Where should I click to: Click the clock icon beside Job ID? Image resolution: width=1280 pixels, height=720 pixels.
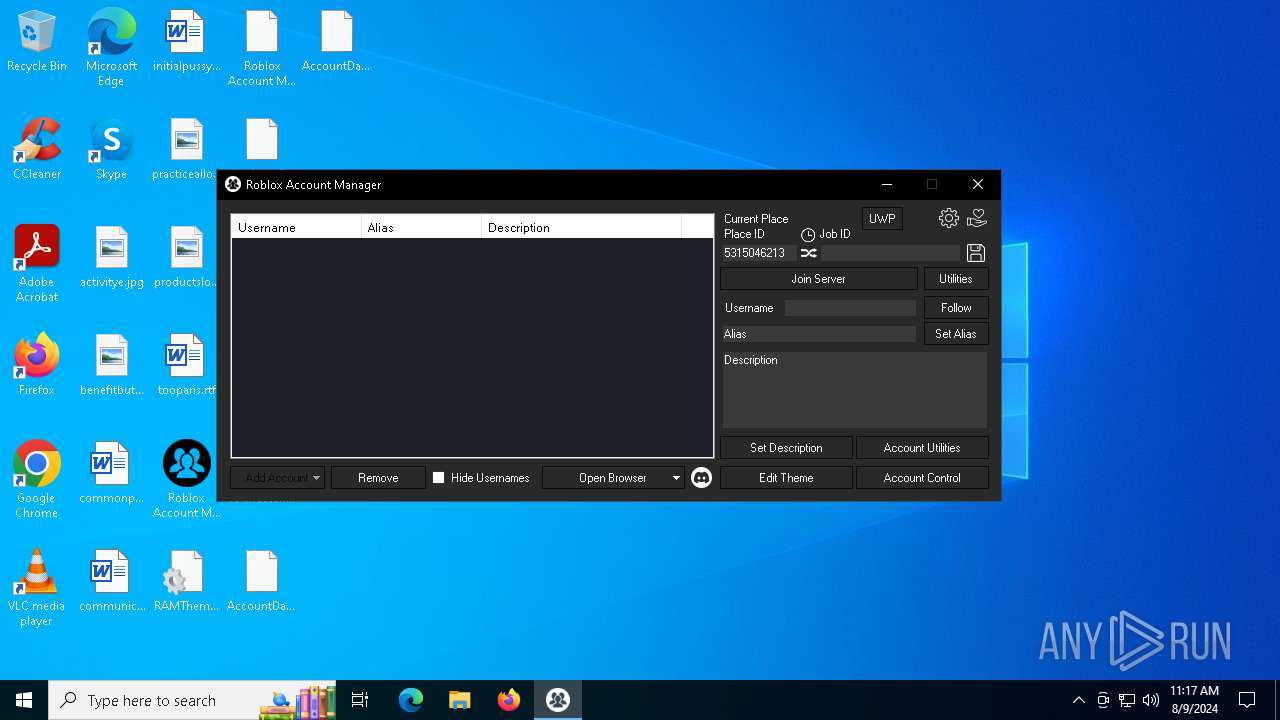pos(808,235)
